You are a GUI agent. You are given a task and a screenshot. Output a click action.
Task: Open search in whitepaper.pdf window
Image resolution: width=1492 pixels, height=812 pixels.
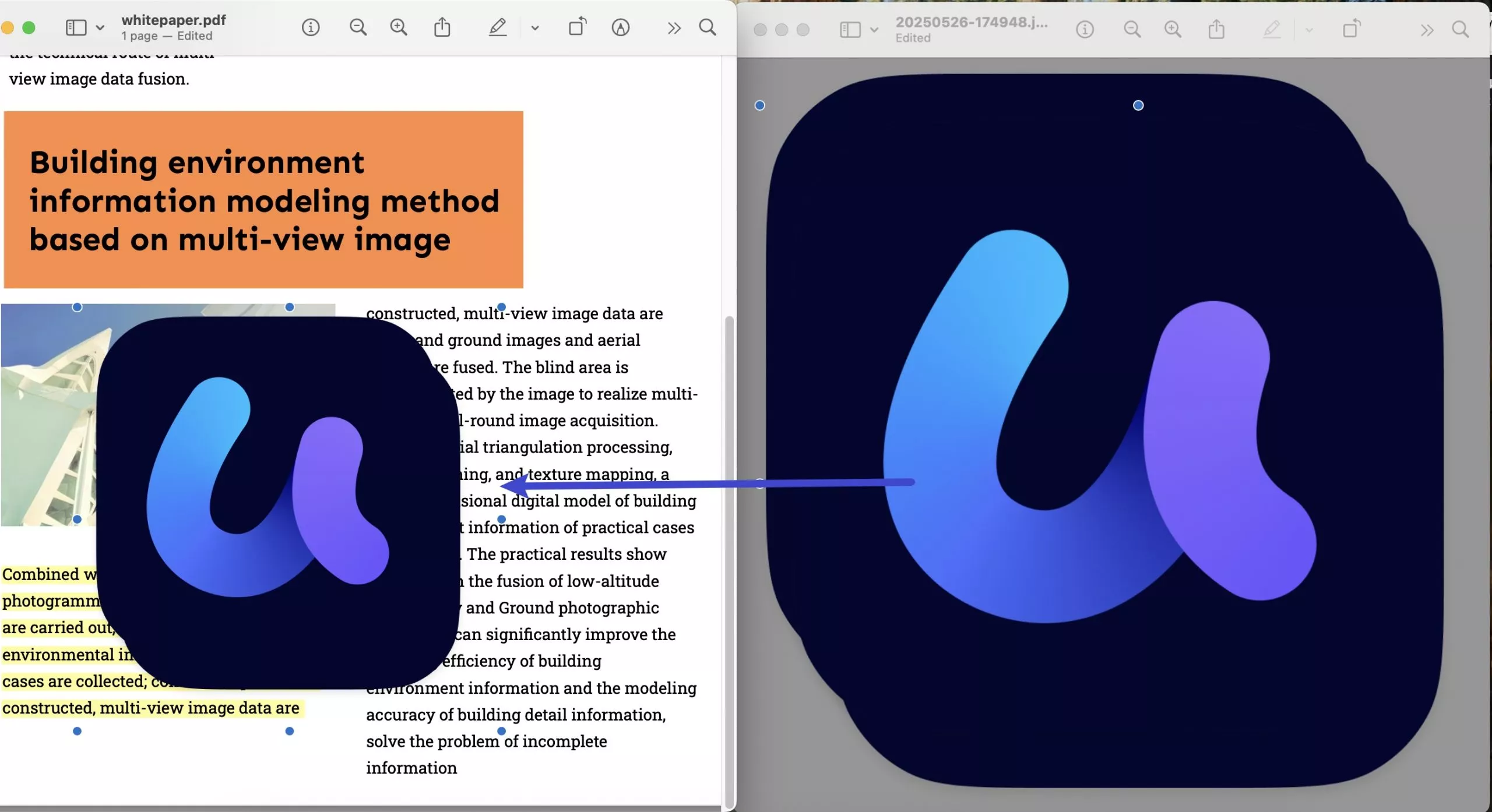click(x=708, y=27)
